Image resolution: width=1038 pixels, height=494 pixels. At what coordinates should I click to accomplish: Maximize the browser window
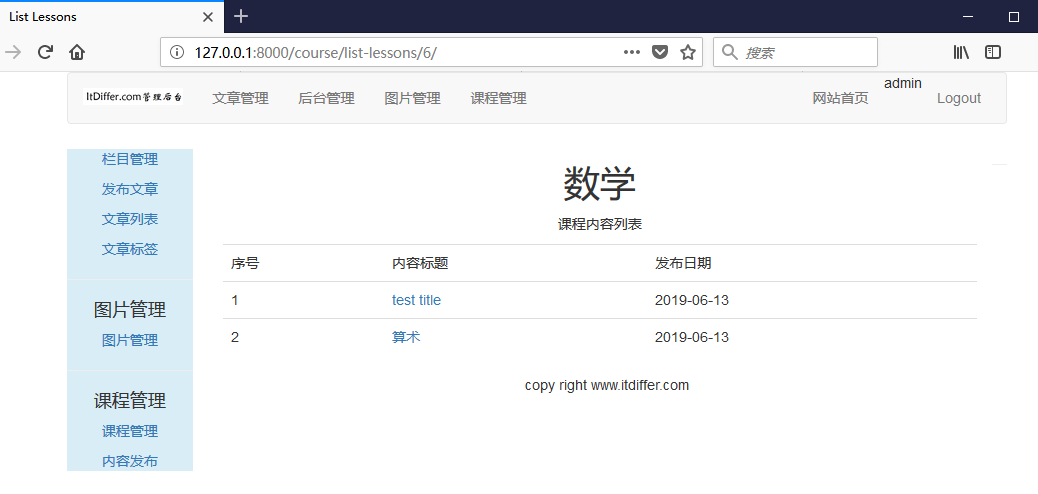pos(1014,17)
